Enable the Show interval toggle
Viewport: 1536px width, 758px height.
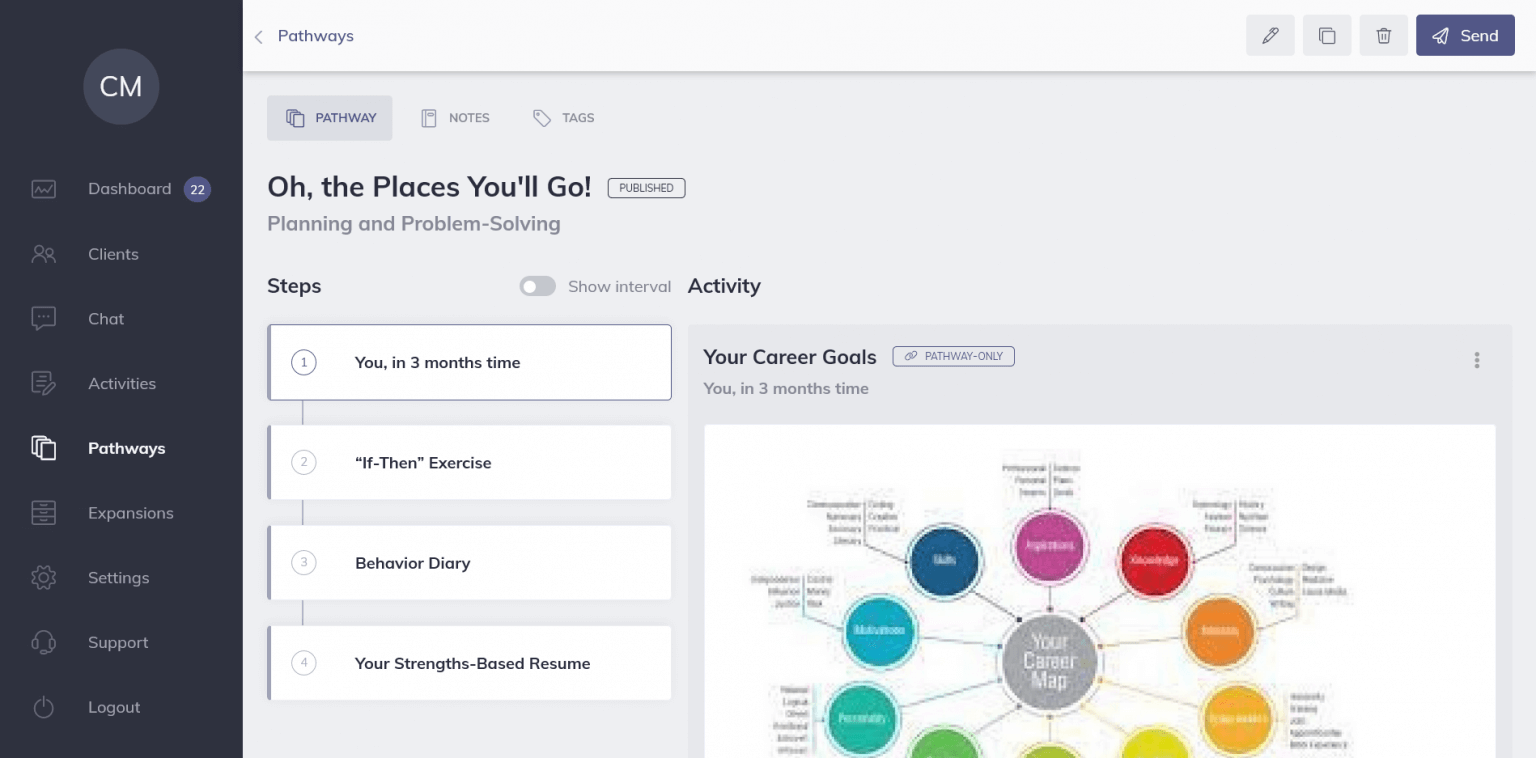537,286
